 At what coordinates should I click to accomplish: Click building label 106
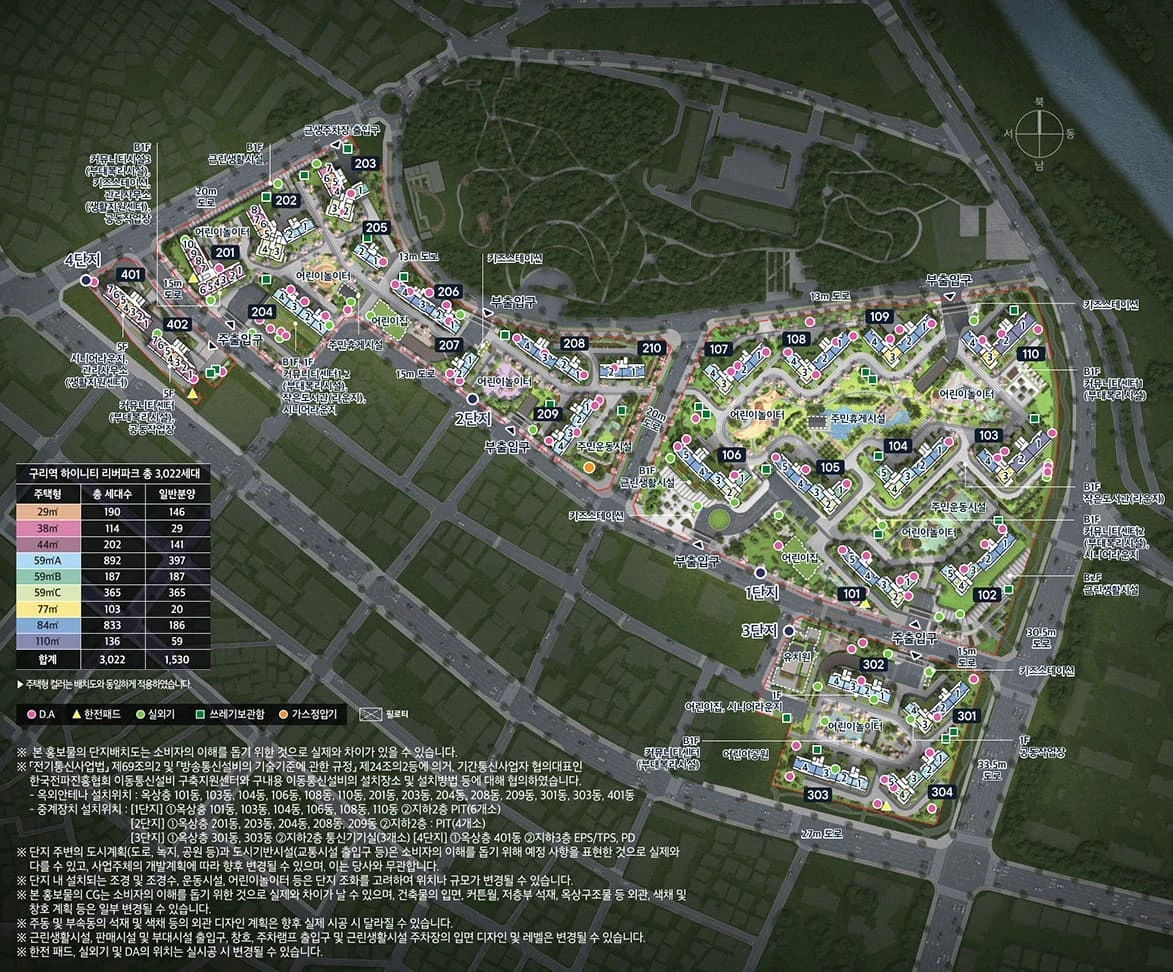[x=731, y=455]
